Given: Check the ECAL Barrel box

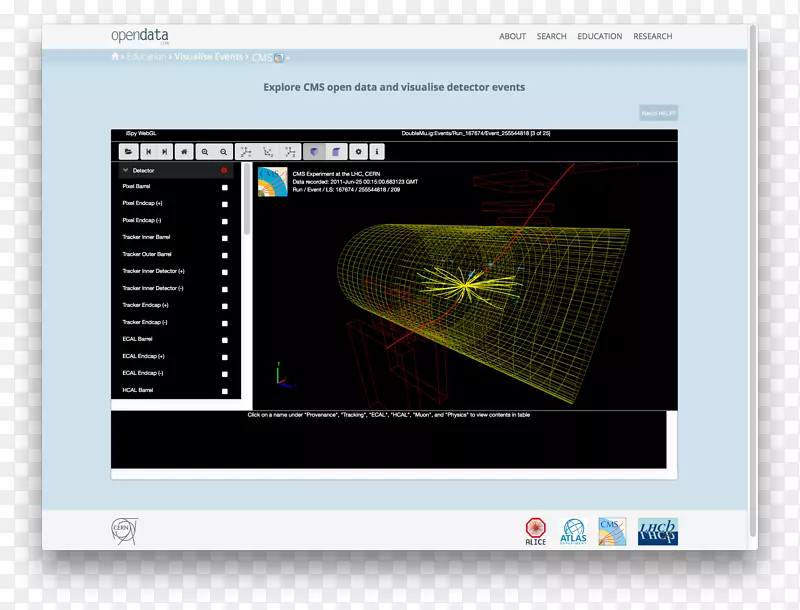Looking at the screenshot, I should (x=225, y=340).
